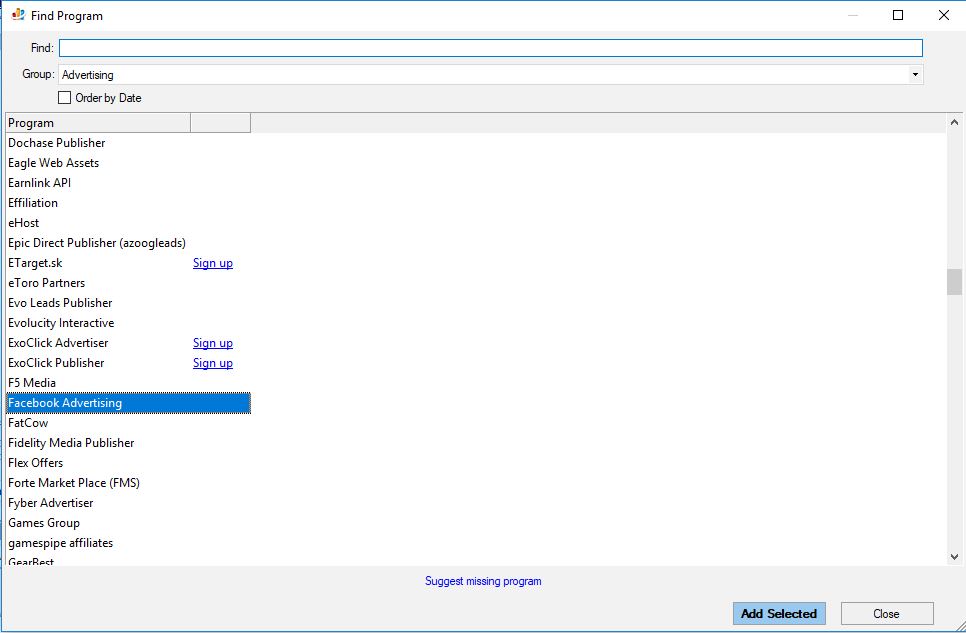
Task: Select Forte Market Place (FMS)
Action: [74, 483]
